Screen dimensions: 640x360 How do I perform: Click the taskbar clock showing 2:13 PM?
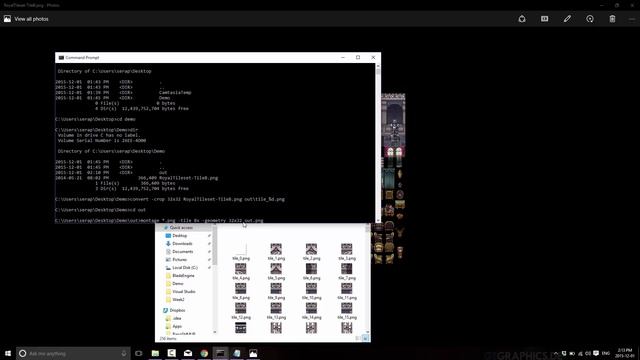click(x=625, y=353)
